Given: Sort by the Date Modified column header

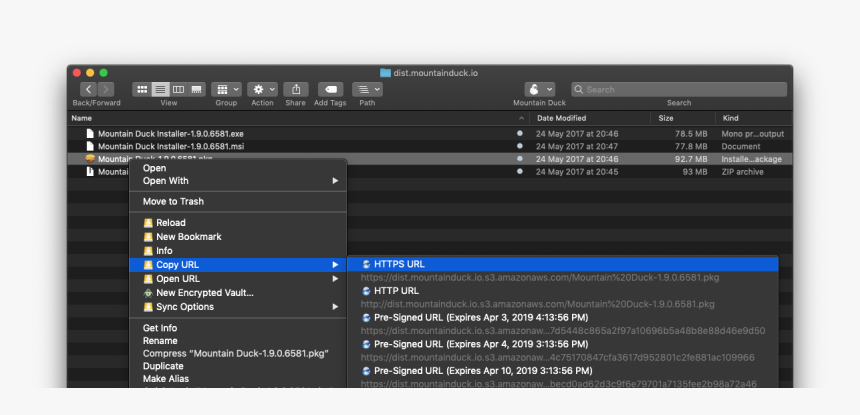Looking at the screenshot, I should coord(562,118).
